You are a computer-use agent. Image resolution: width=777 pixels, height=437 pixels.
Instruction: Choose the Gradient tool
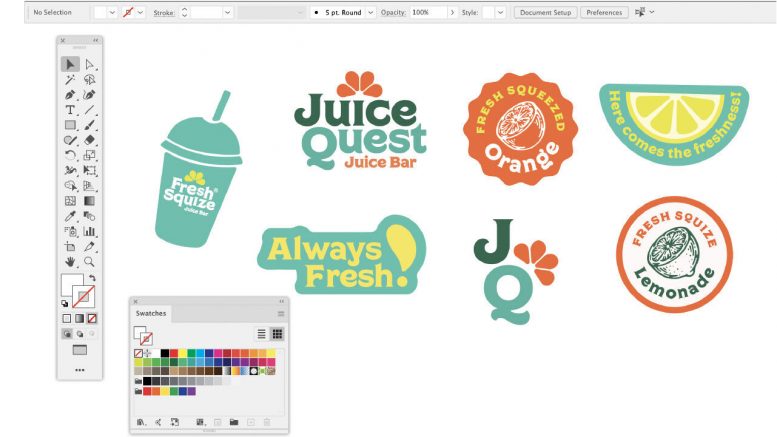[x=89, y=201]
